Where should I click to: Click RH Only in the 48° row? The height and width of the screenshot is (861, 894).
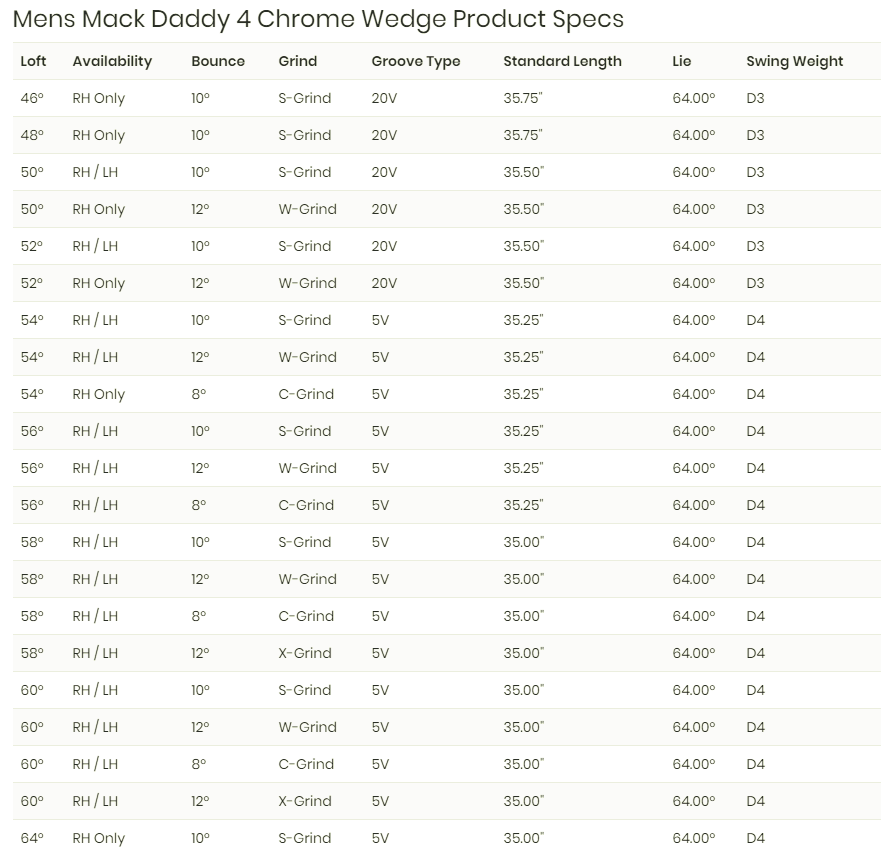point(99,136)
